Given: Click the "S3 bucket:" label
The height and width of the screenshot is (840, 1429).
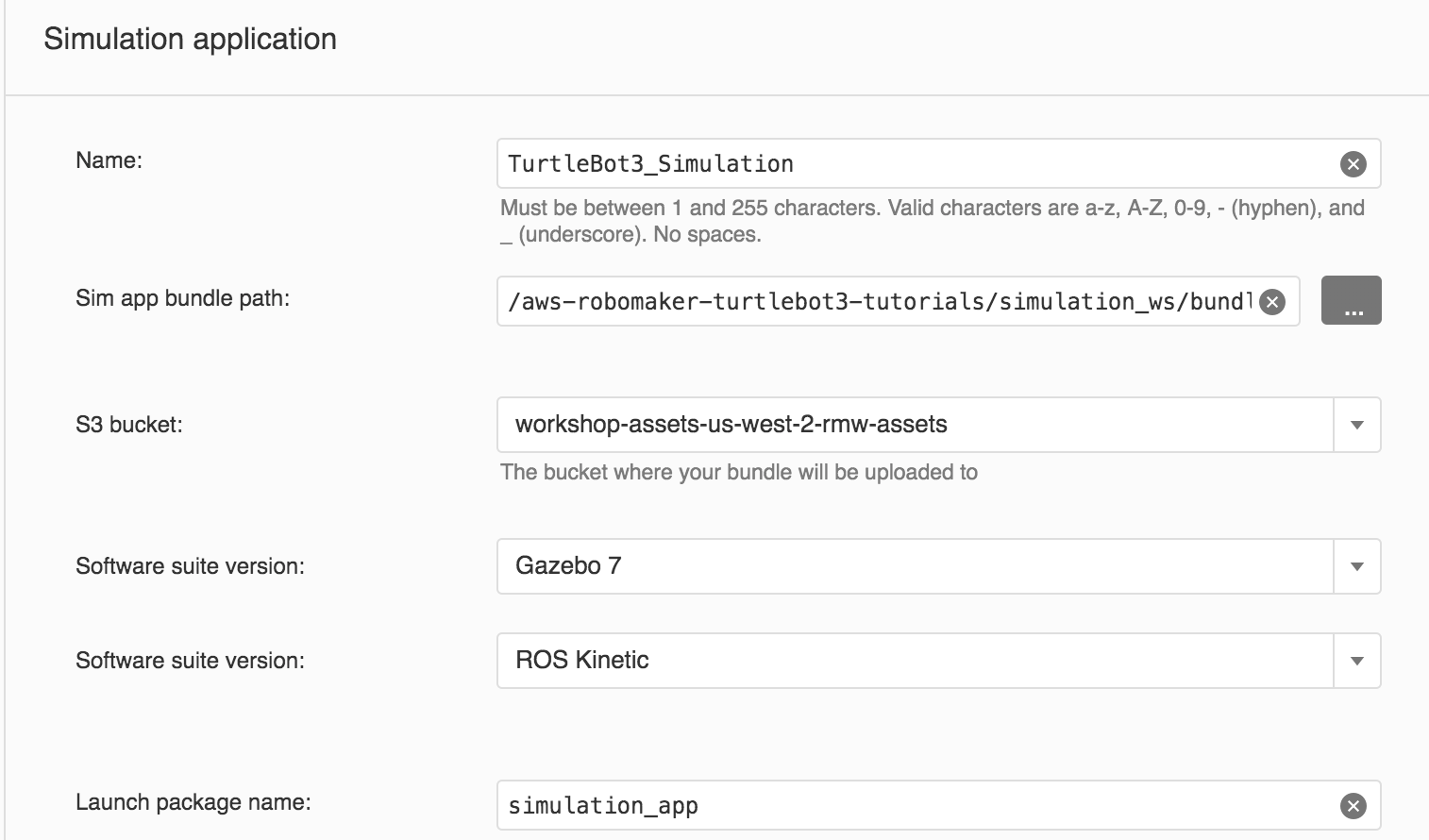Looking at the screenshot, I should pyautogui.click(x=128, y=425).
